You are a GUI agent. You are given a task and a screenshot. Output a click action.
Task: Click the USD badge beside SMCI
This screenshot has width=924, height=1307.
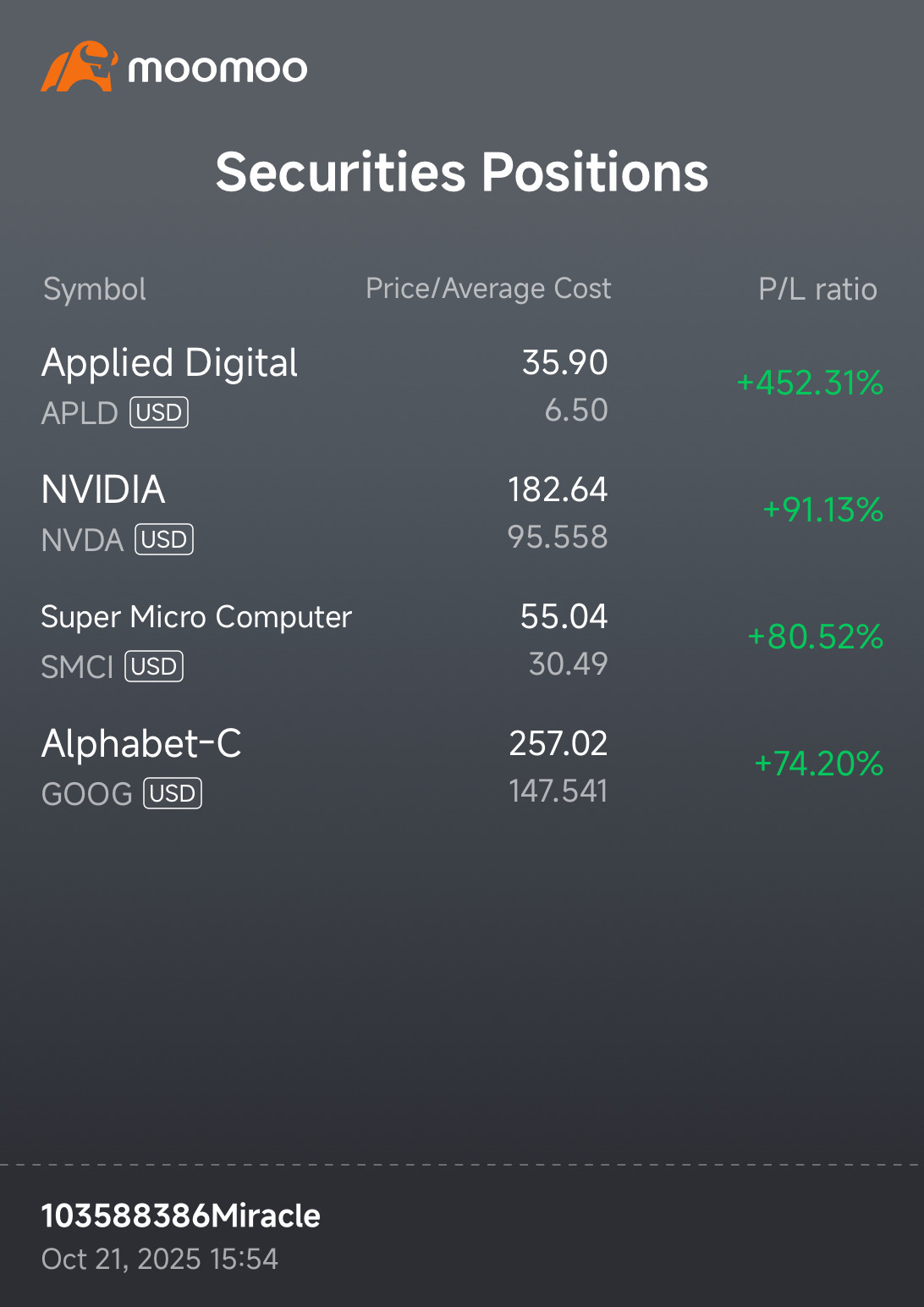pos(154,666)
